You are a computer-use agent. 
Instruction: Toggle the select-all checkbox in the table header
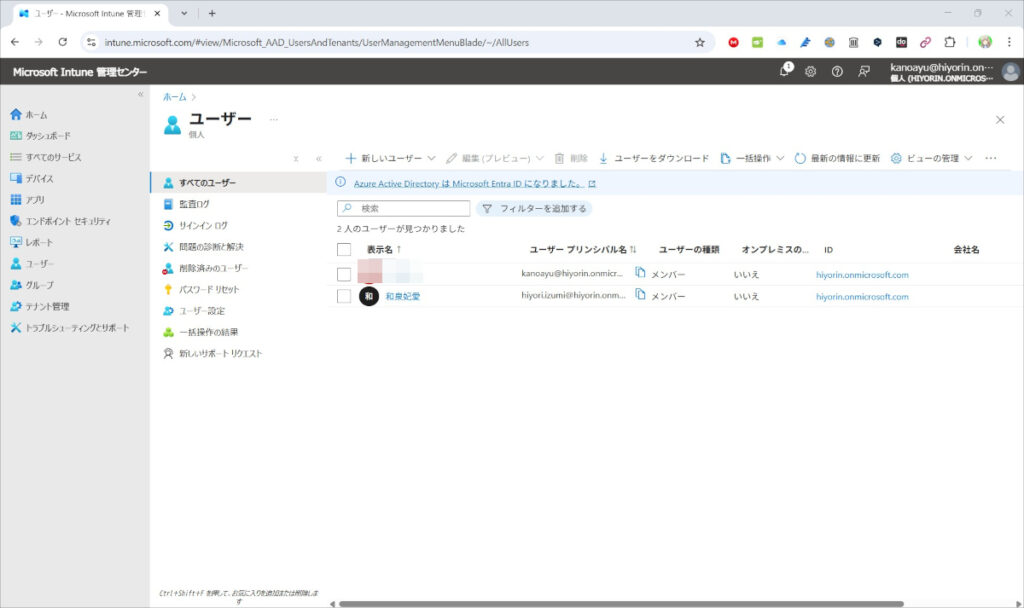click(344, 249)
